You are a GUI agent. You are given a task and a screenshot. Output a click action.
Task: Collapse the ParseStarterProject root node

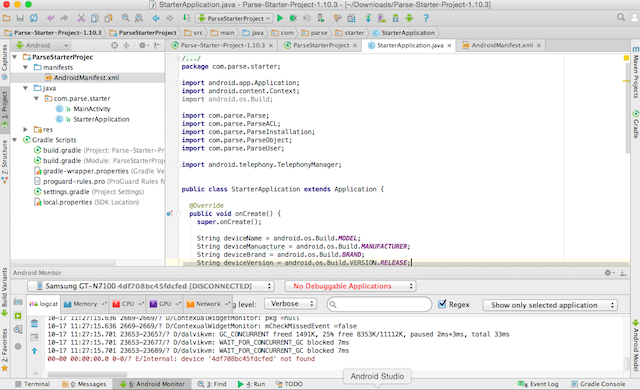(x=15, y=57)
